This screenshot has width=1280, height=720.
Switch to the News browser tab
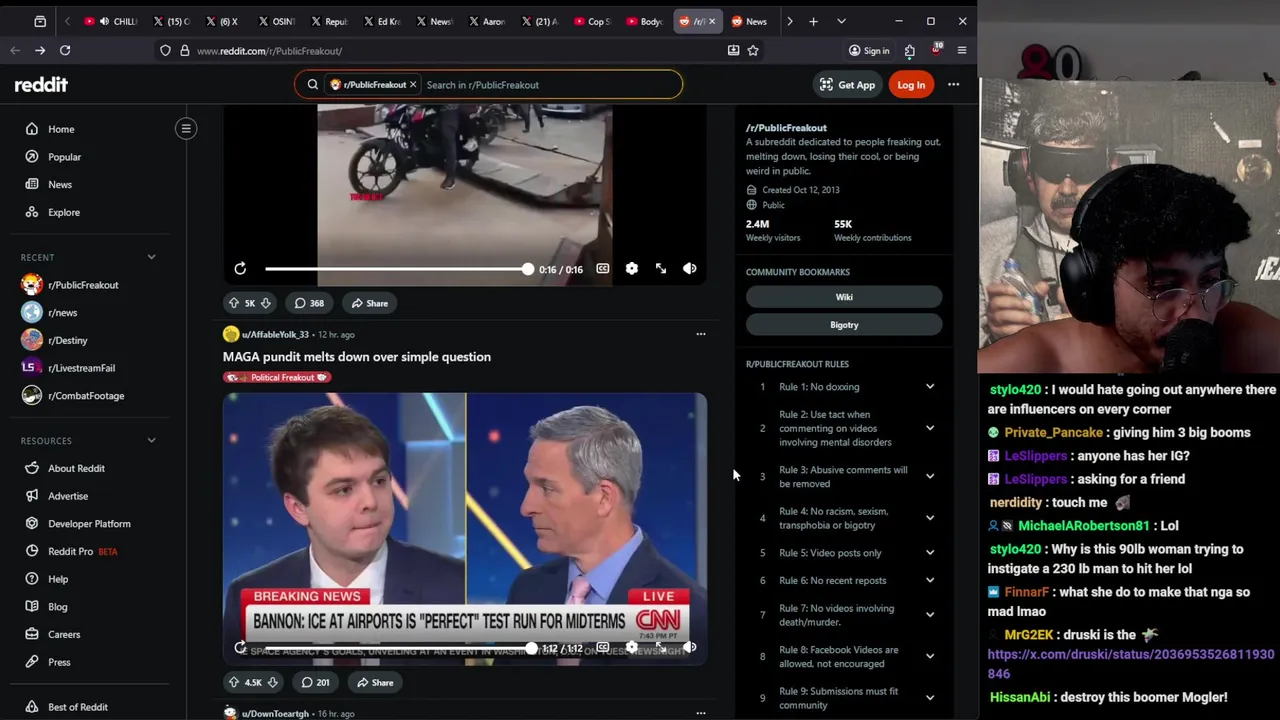click(x=749, y=21)
